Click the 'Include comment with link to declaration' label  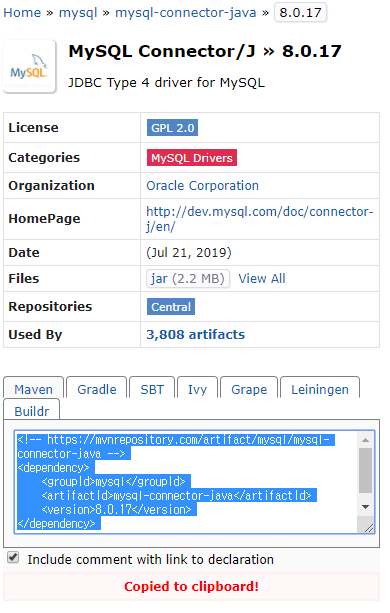(150, 559)
